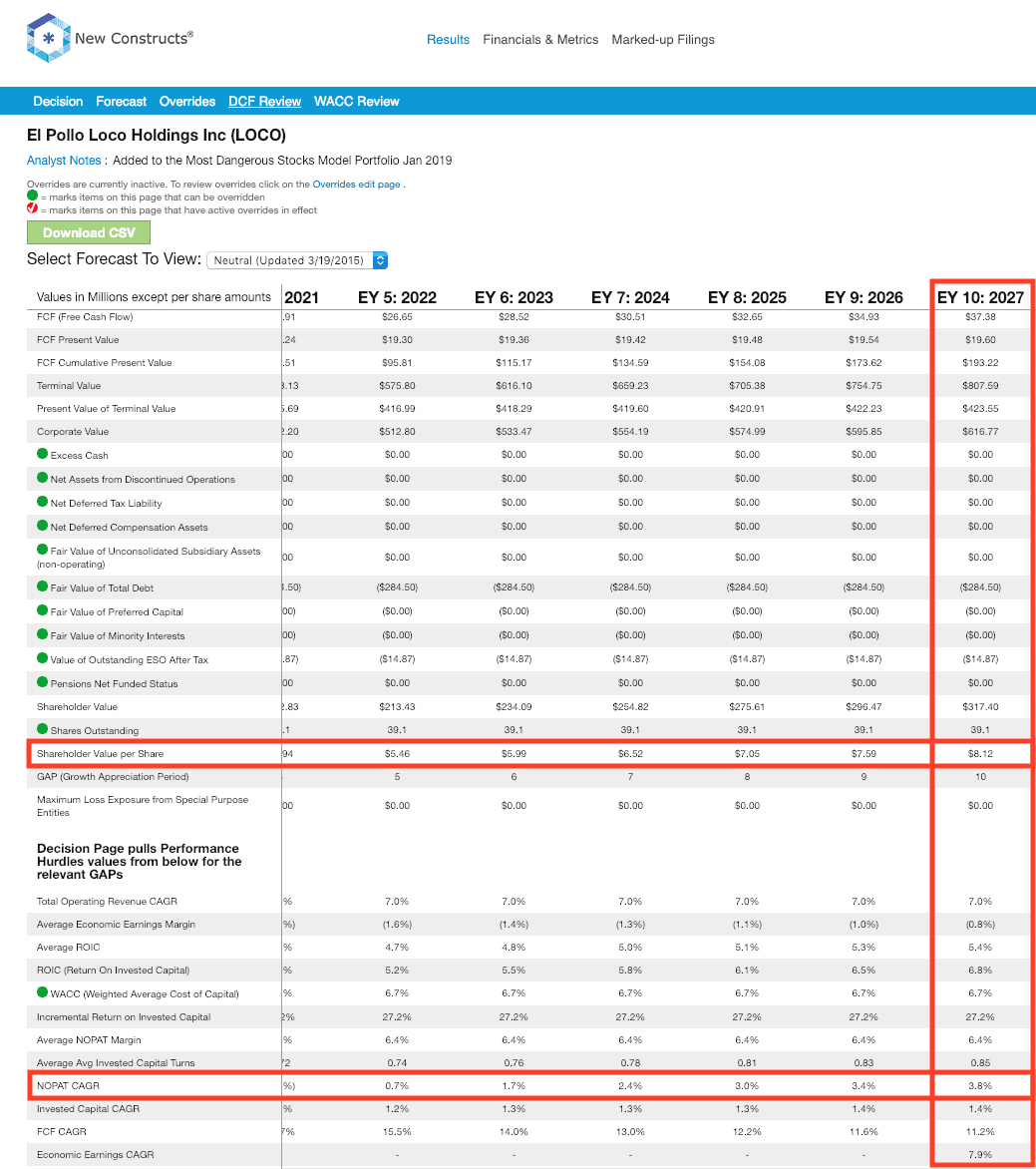Click green dot beside Pensions Net Funded Status
The width and height of the screenshot is (1036, 1169).
coord(43,681)
